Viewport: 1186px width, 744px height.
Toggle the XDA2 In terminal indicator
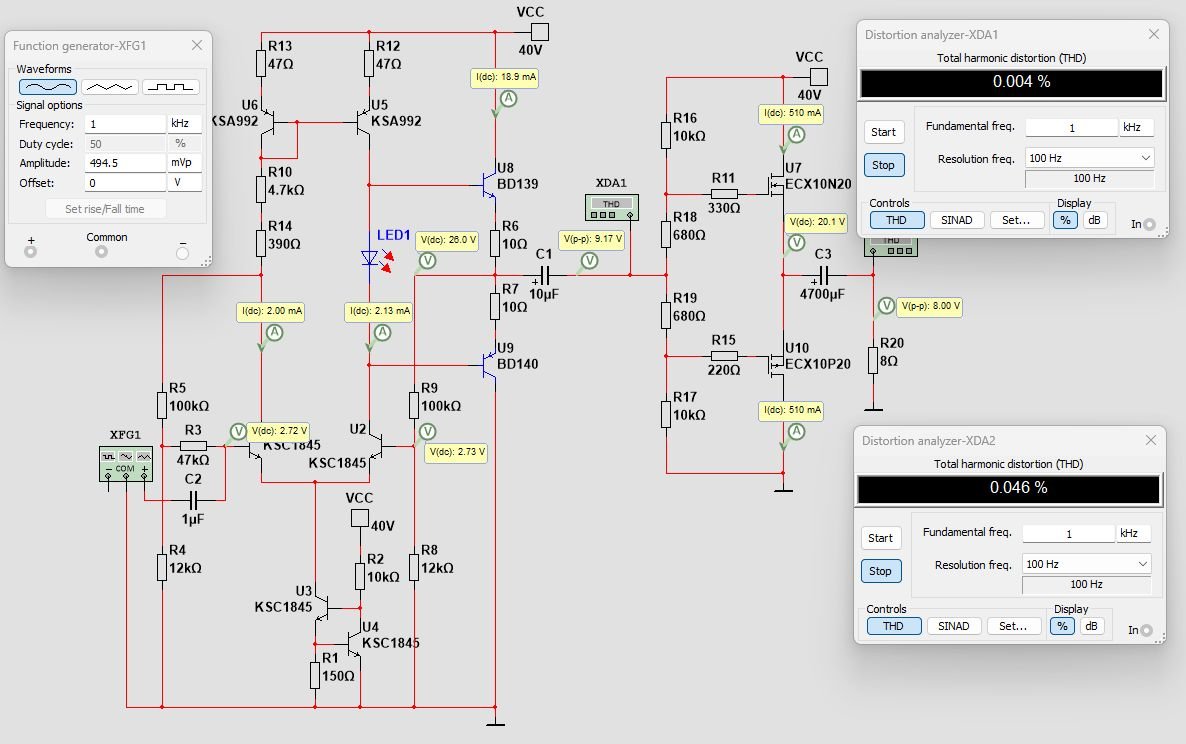(x=1147, y=630)
